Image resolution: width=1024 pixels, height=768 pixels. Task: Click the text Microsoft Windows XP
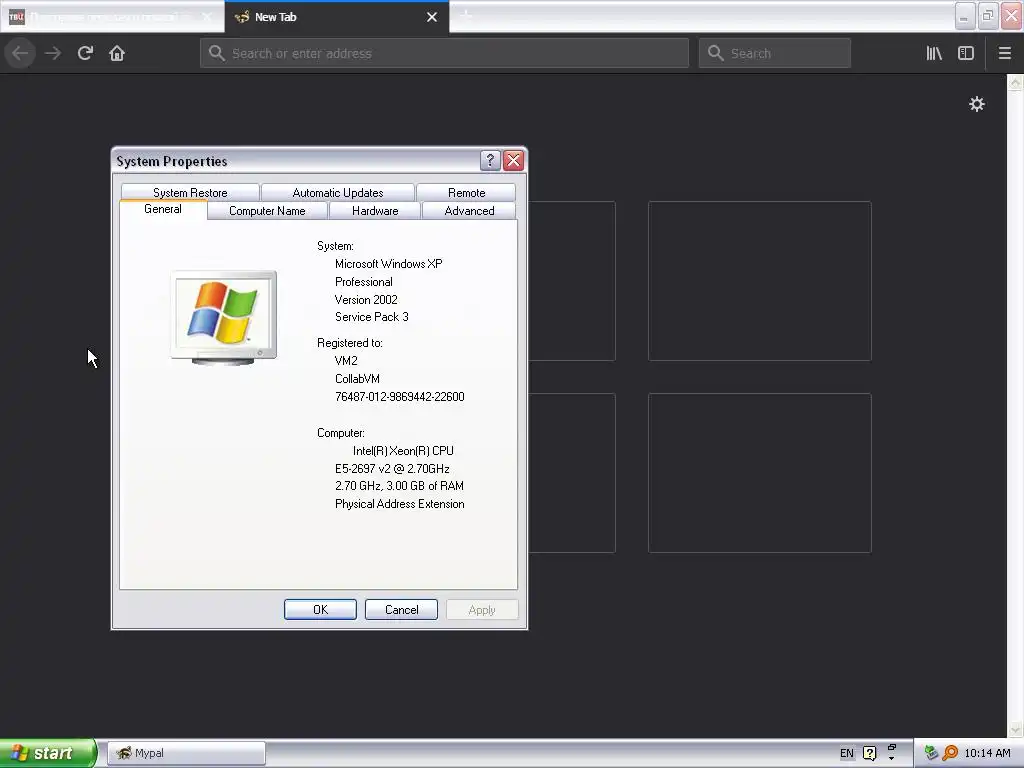pyautogui.click(x=389, y=264)
